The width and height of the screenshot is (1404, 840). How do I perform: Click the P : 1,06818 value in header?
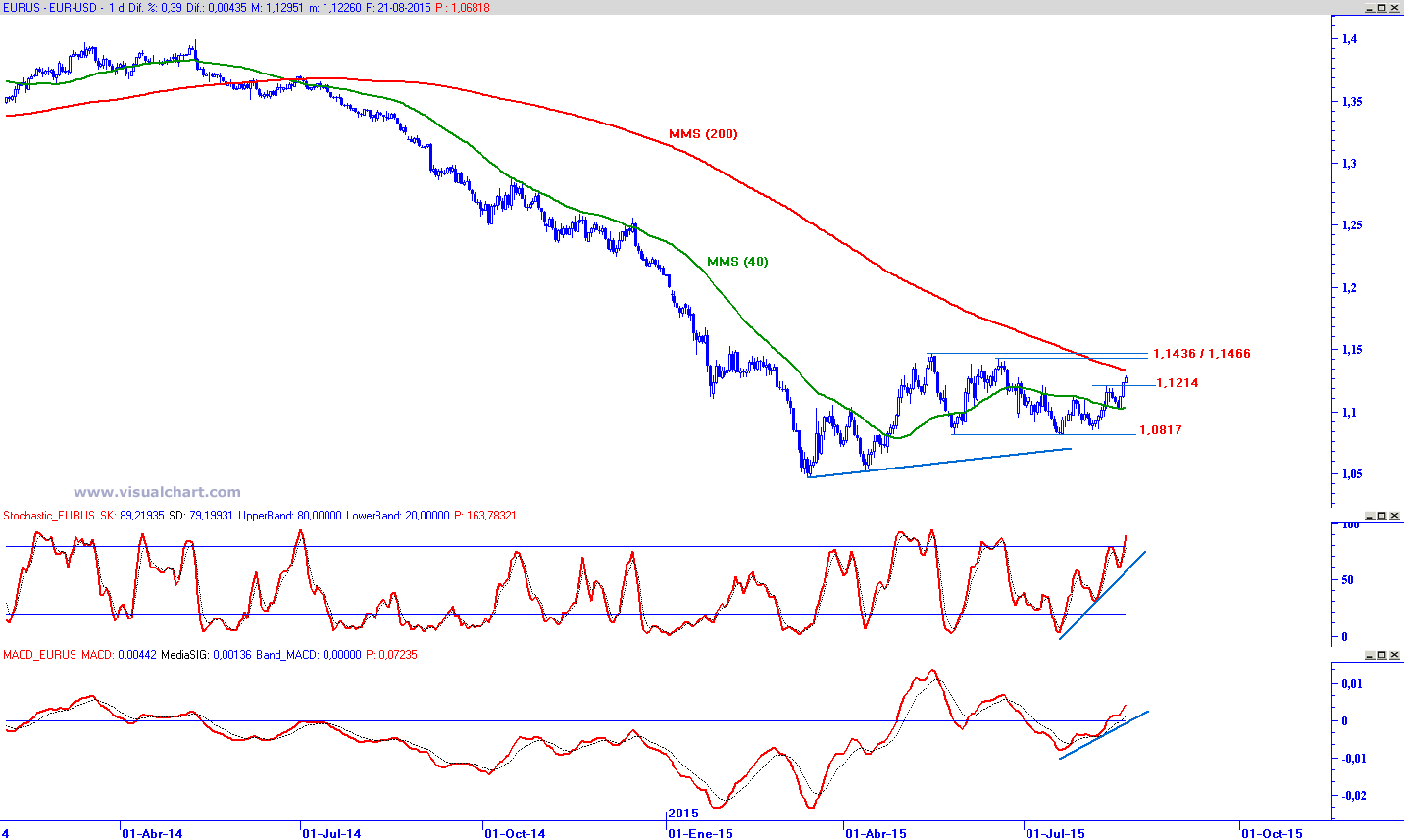pyautogui.click(x=463, y=8)
